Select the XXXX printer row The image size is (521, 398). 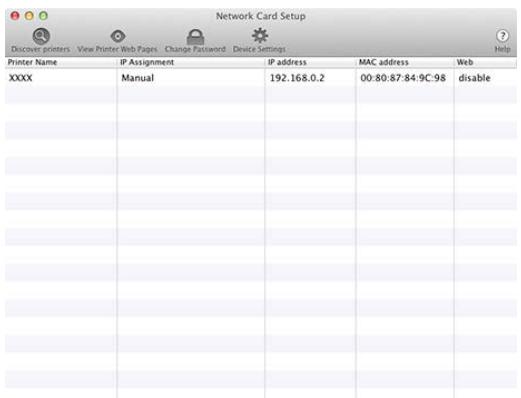point(261,78)
